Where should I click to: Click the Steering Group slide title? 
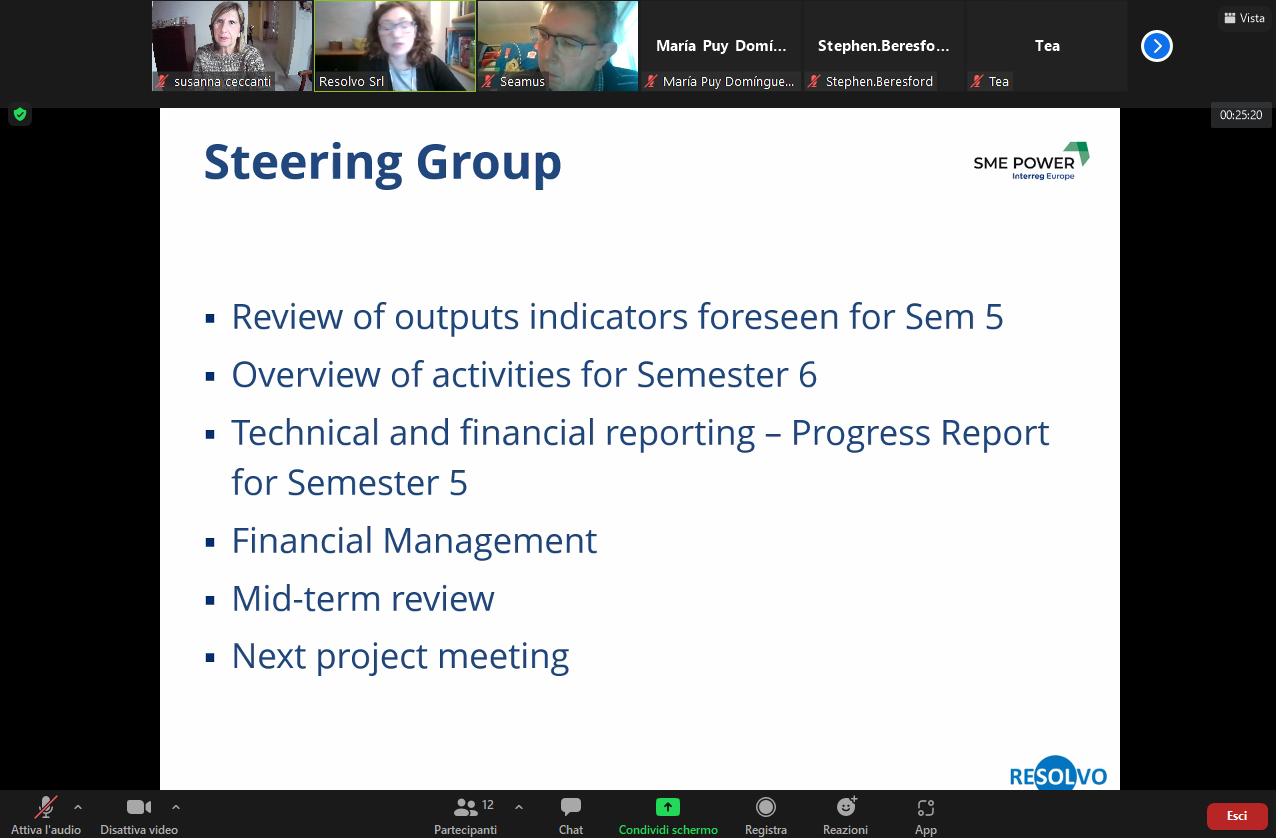(383, 162)
